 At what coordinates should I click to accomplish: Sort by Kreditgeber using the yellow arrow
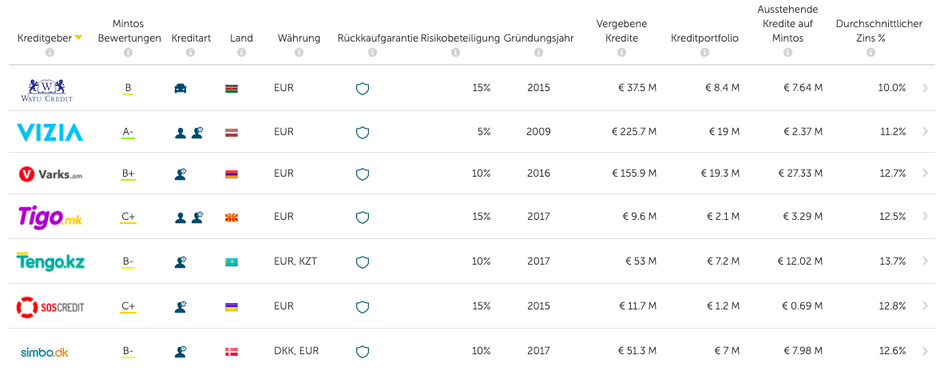click(78, 38)
